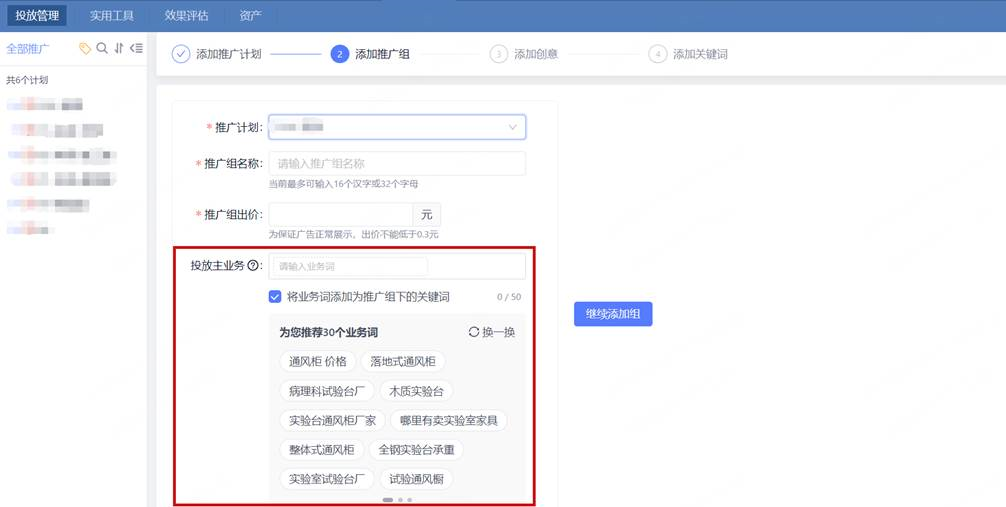Collapse the sidebar with the list icon

[x=136, y=48]
